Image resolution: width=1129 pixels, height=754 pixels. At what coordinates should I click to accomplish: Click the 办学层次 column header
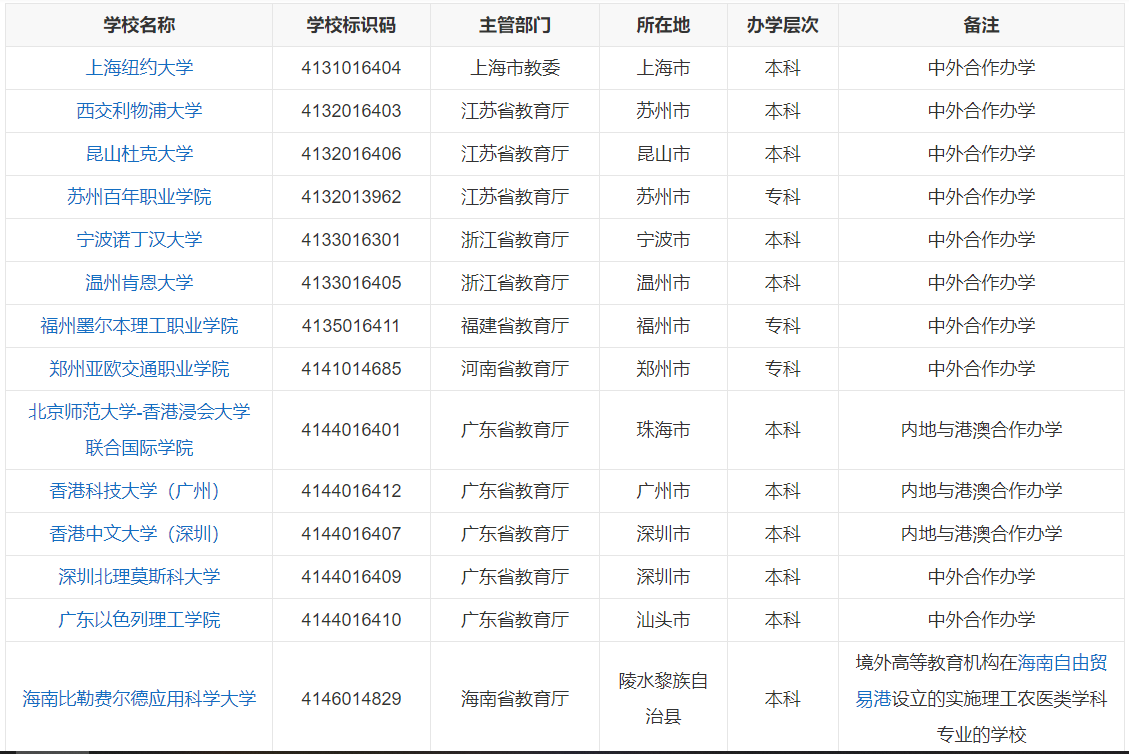(x=783, y=25)
